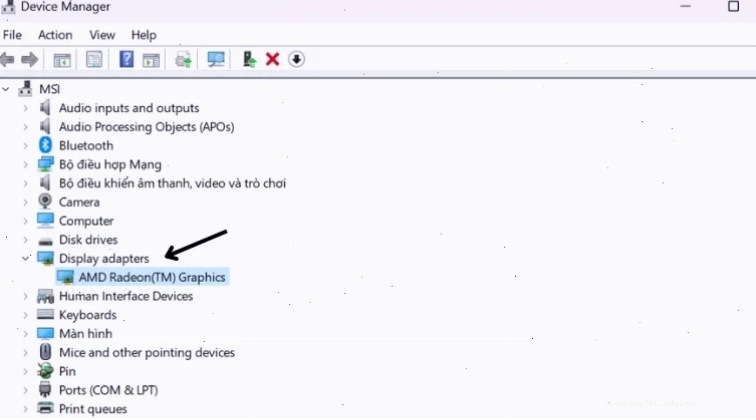
Task: Select the Disk drives label
Action: (88, 240)
